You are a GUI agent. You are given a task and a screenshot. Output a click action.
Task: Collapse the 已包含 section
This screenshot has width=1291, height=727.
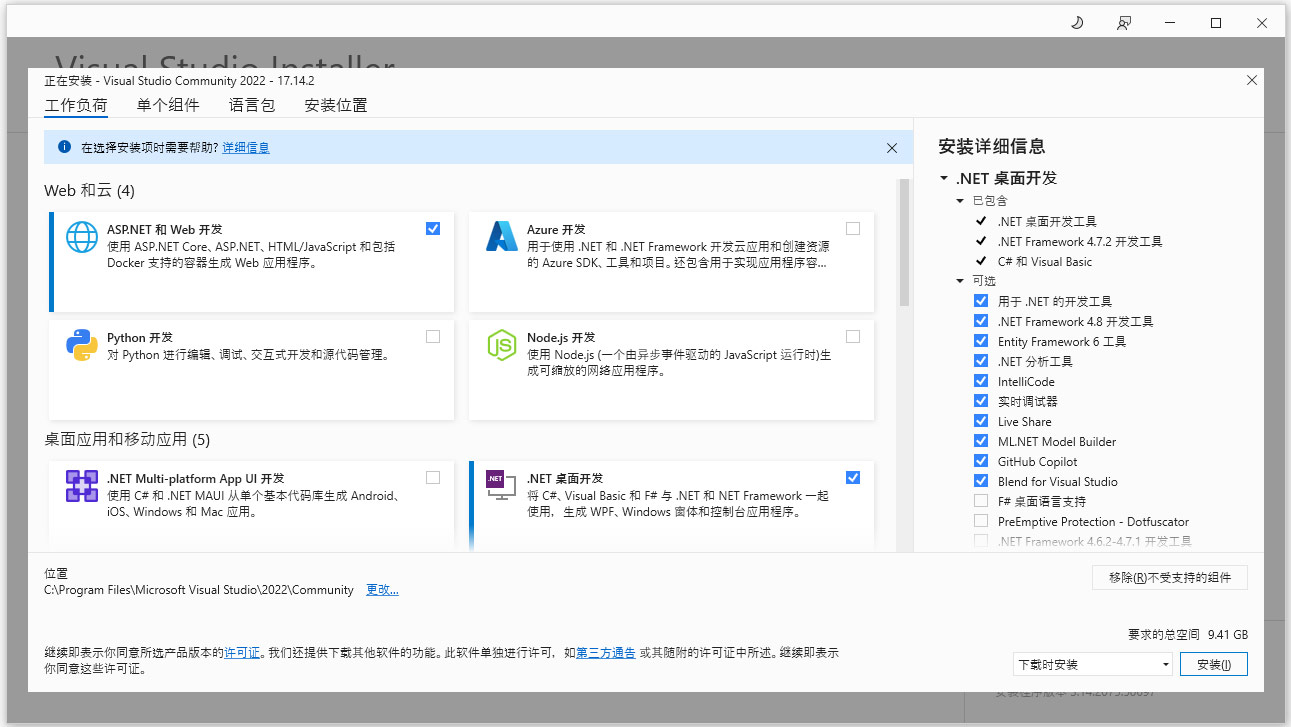point(960,201)
